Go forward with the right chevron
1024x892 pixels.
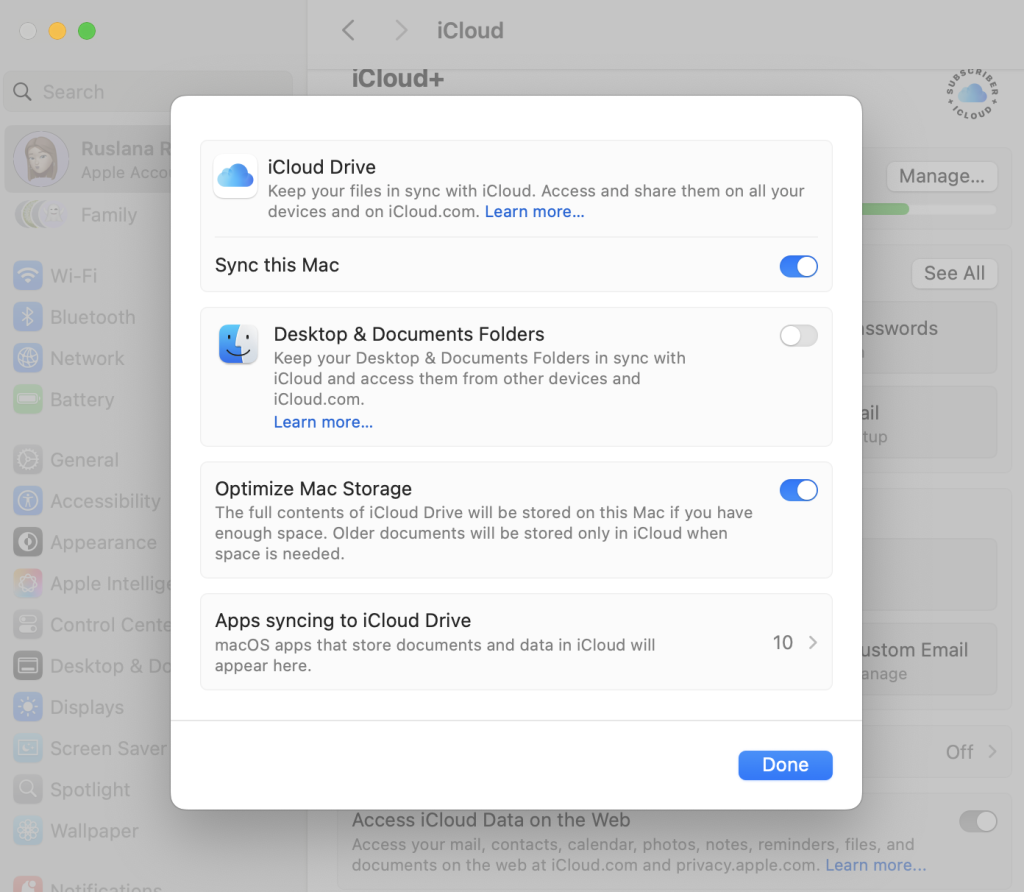point(401,30)
